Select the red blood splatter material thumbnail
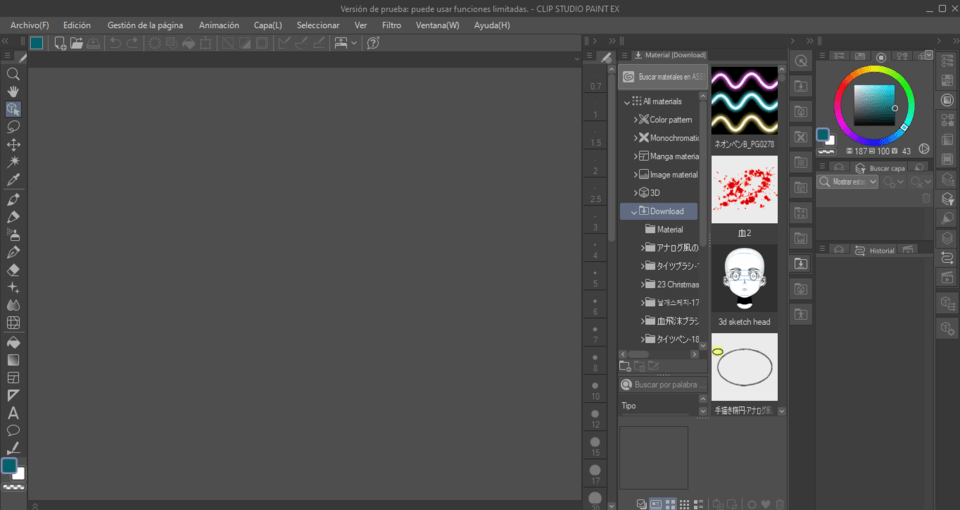 click(x=744, y=189)
